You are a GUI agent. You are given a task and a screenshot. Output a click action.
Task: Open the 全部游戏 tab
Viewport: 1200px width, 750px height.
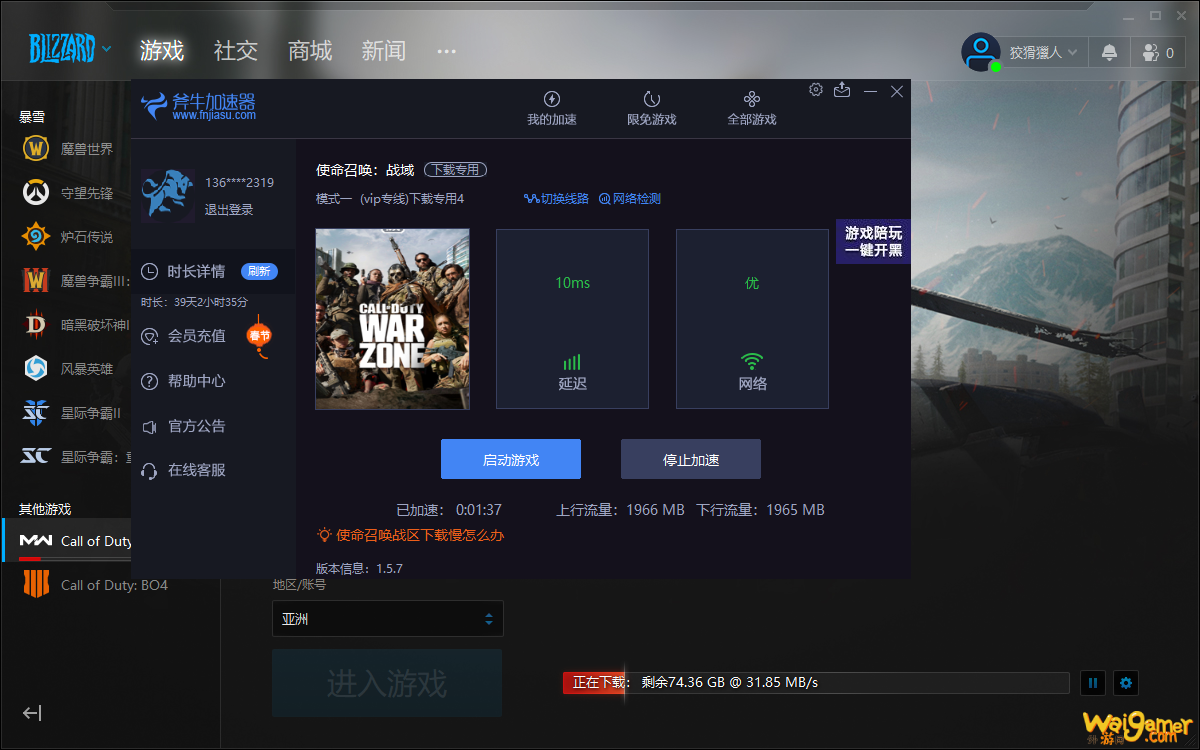[x=752, y=108]
